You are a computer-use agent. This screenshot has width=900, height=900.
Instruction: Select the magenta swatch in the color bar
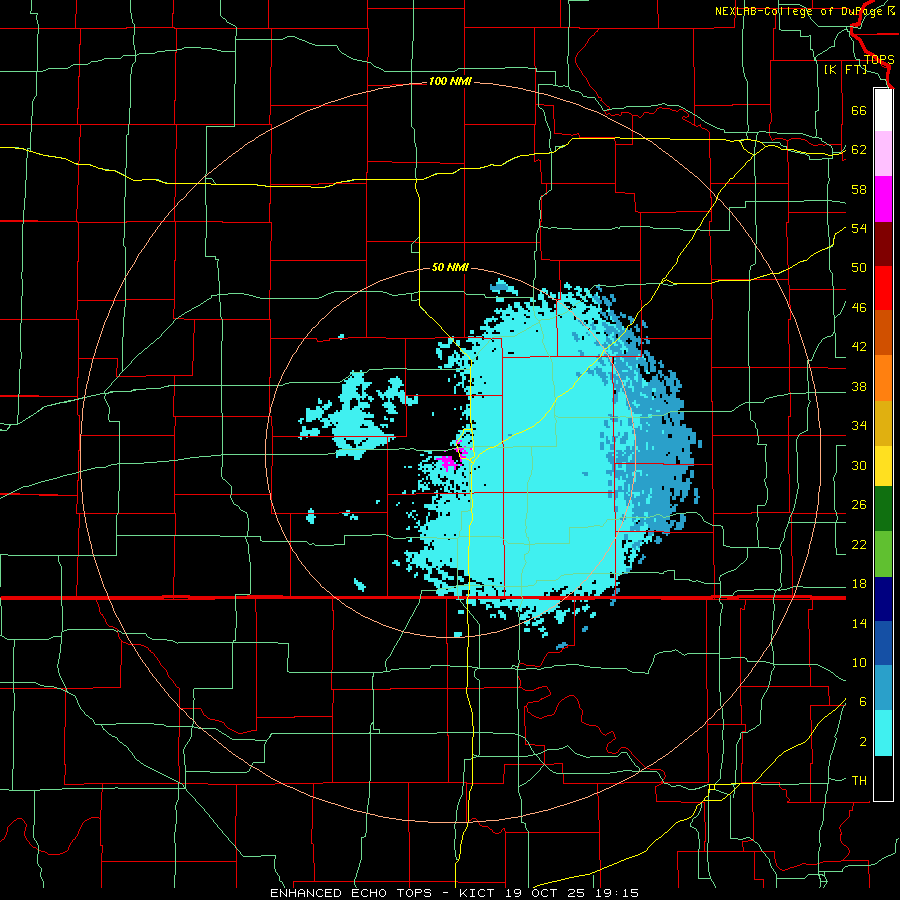[x=883, y=198]
